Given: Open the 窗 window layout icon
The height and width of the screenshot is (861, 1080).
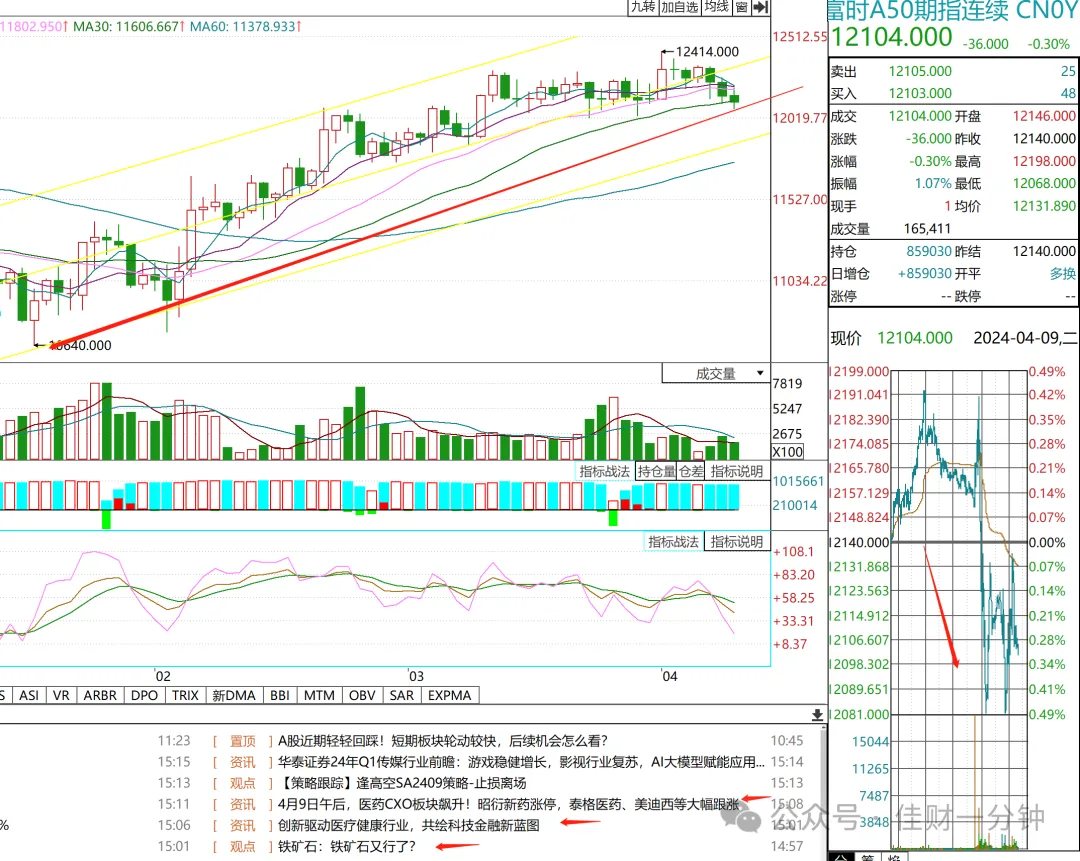Looking at the screenshot, I should click(x=741, y=7).
